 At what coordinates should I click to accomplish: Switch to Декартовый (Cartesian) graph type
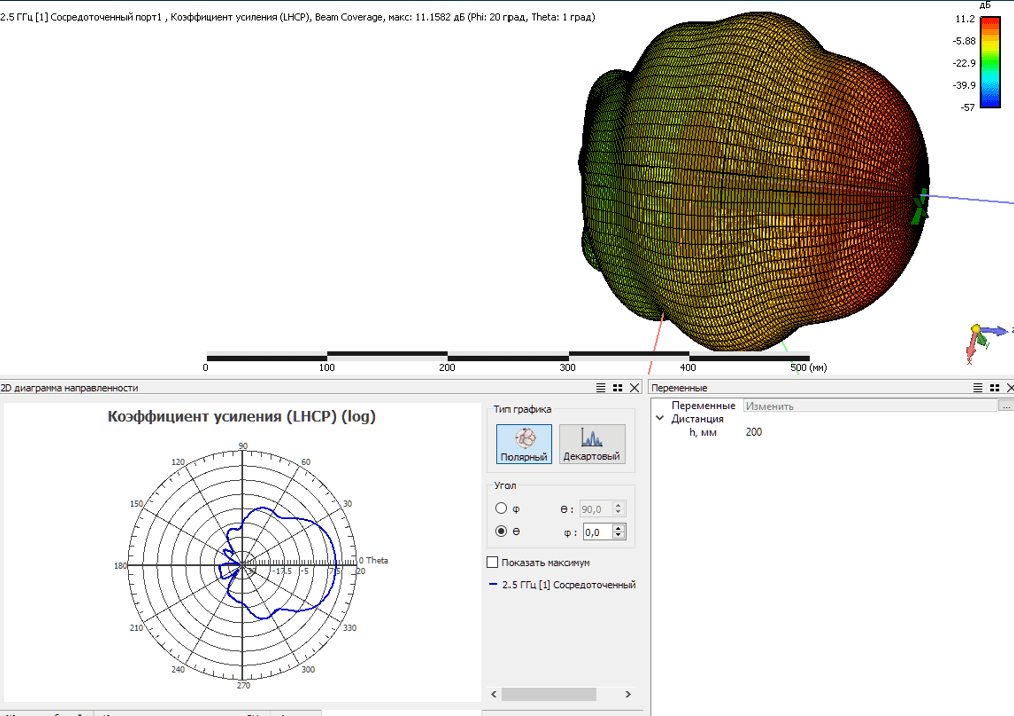(x=591, y=443)
